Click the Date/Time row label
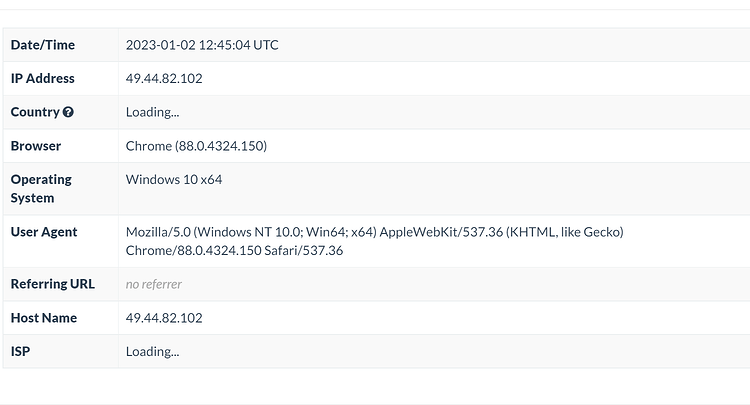Viewport: 750px width, 405px height. click(43, 45)
